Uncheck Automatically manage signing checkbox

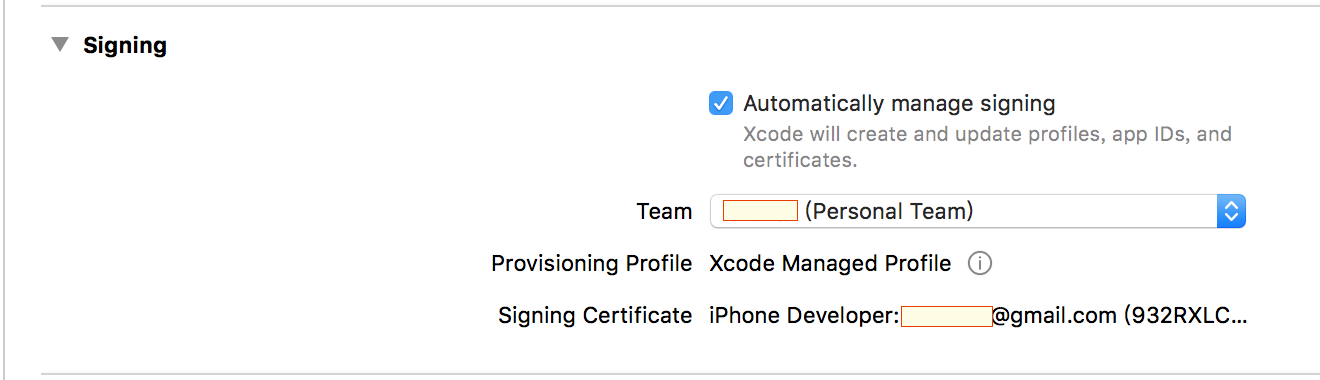(x=721, y=103)
